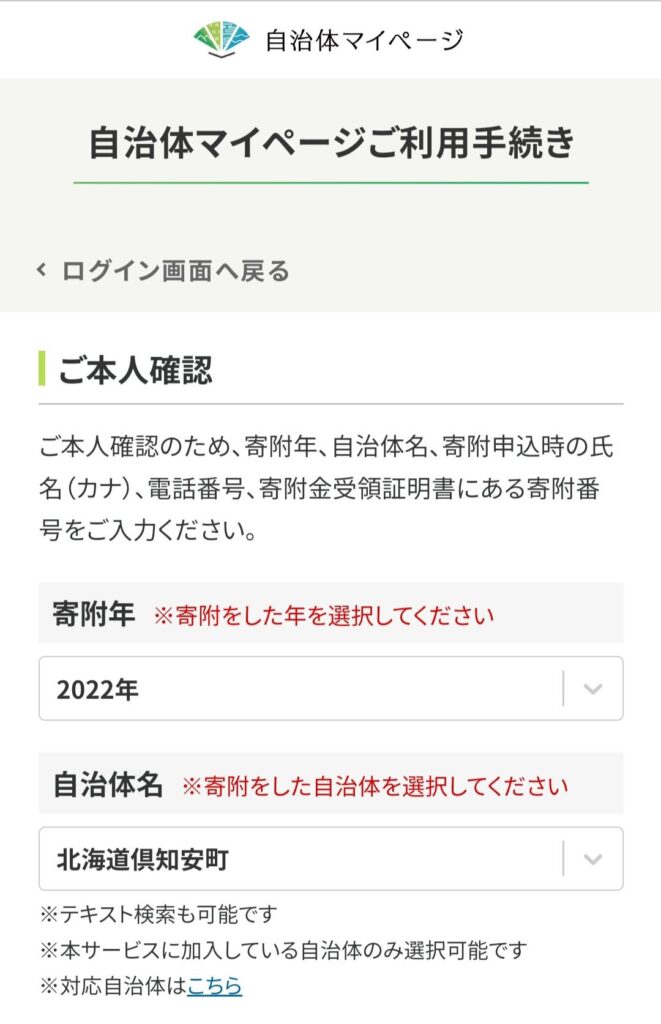Click the 自治体マイページ header title text
The width and height of the screenshot is (661, 1024).
click(x=364, y=40)
